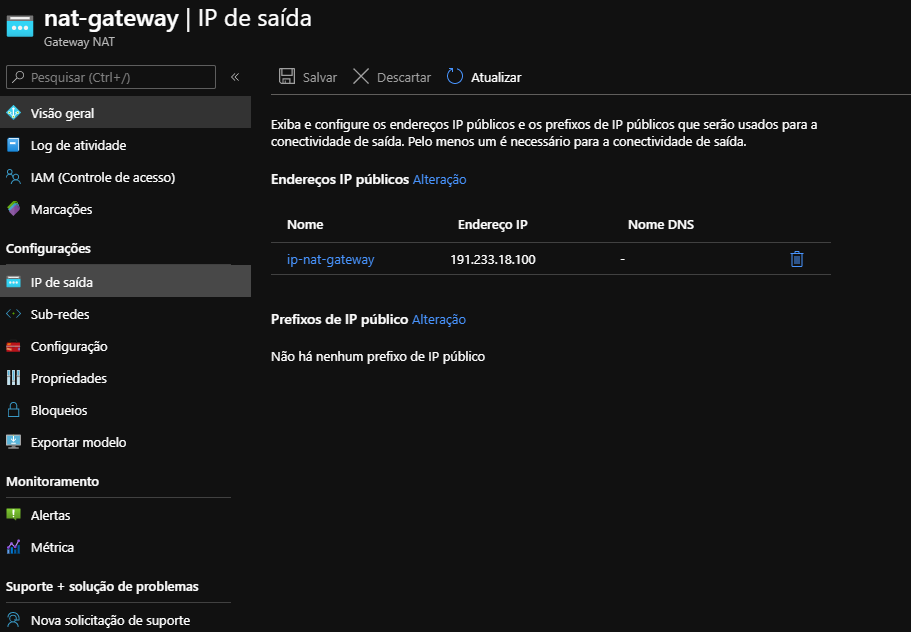Open Visão geral in the menu
Screen dimensions: 911x632
tap(62, 114)
